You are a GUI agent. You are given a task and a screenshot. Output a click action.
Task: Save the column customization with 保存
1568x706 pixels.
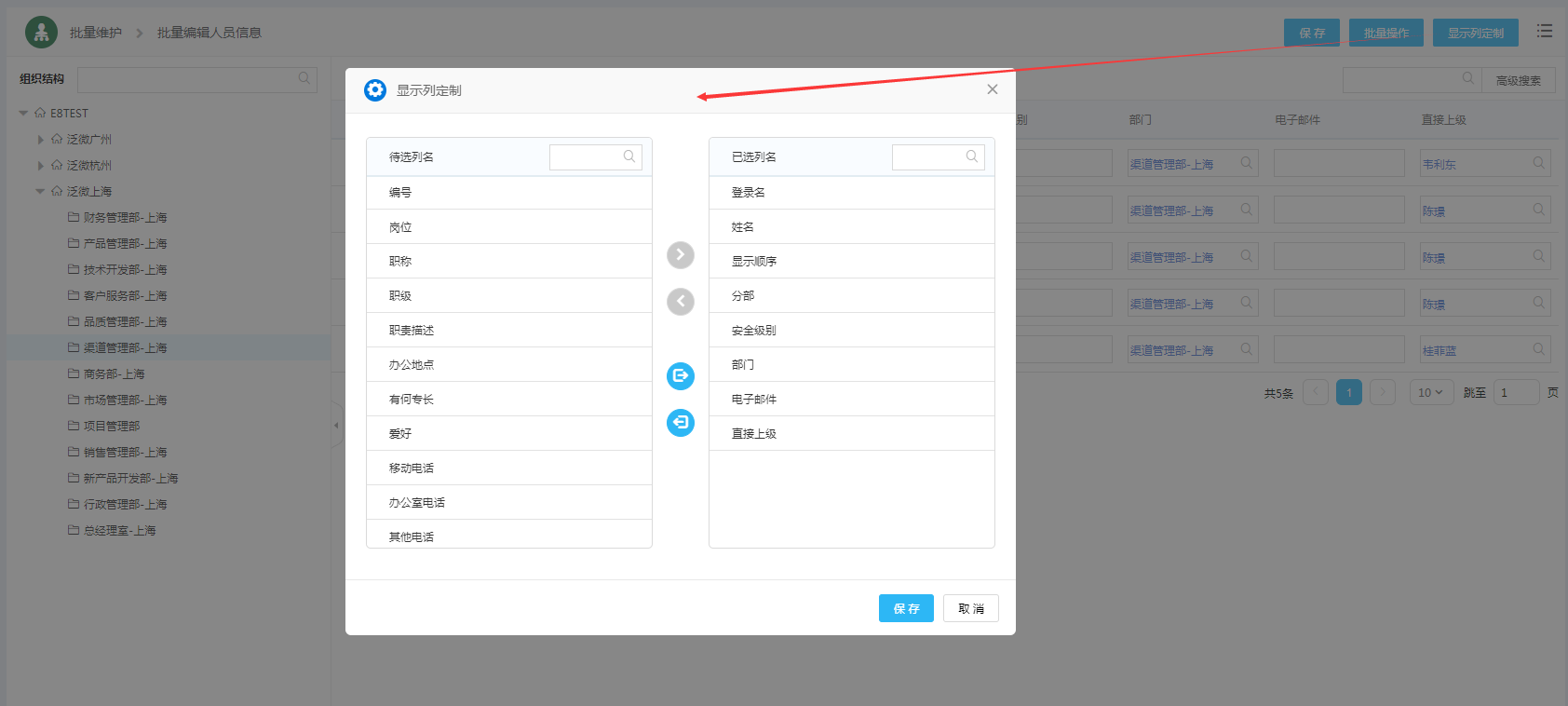906,608
